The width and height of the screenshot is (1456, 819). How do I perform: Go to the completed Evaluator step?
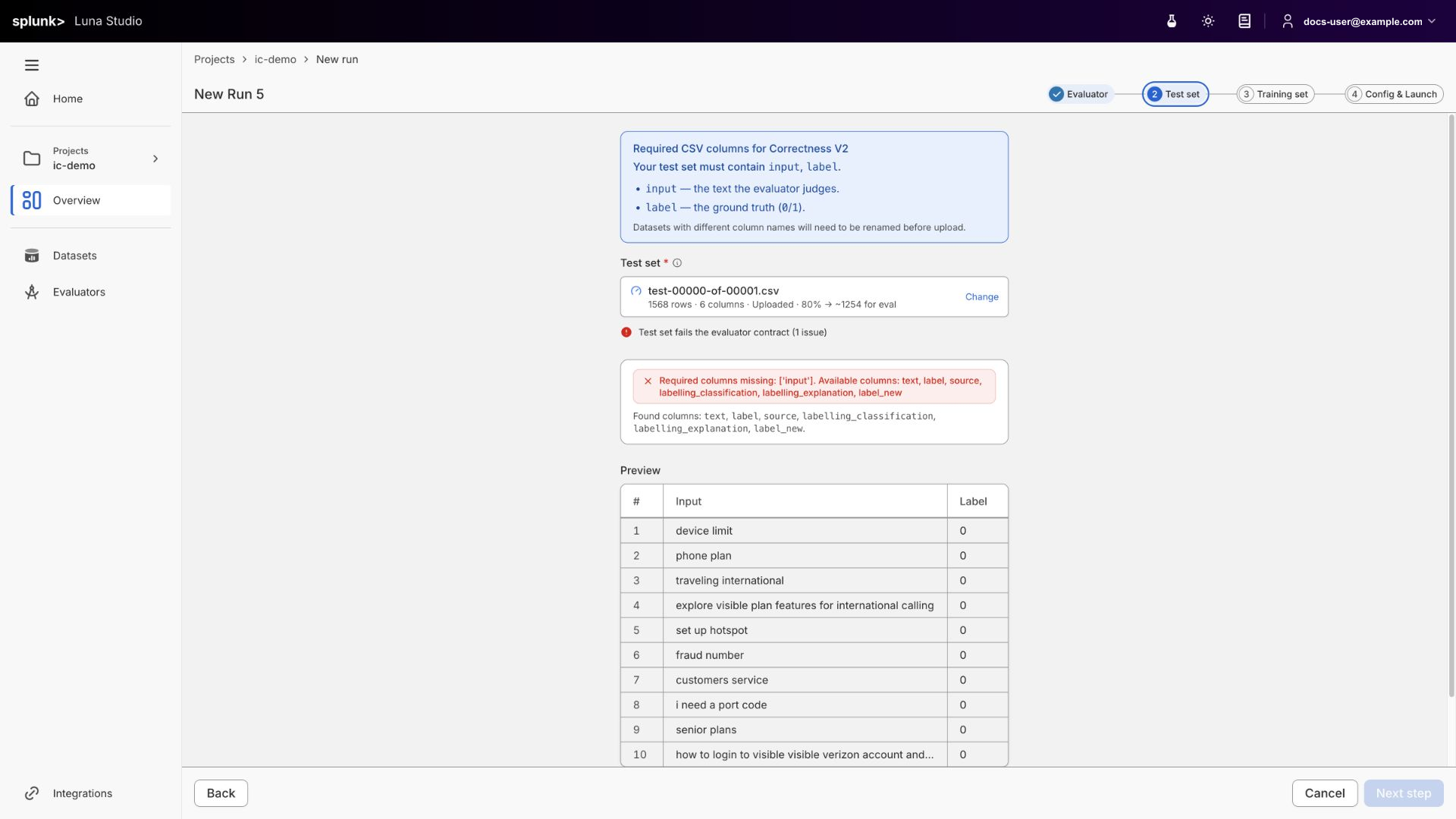click(1079, 94)
